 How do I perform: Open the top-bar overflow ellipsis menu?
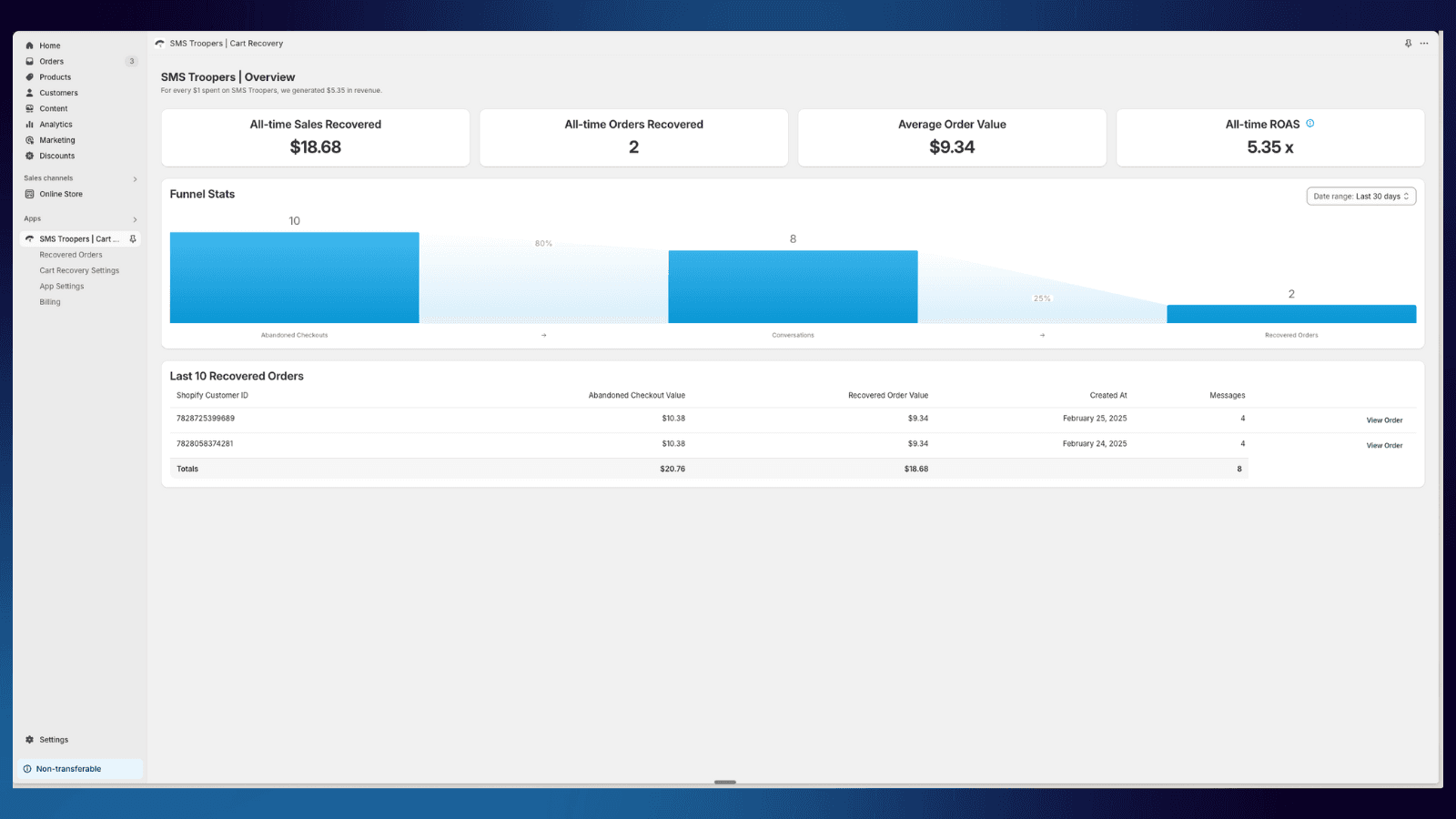pos(1424,43)
